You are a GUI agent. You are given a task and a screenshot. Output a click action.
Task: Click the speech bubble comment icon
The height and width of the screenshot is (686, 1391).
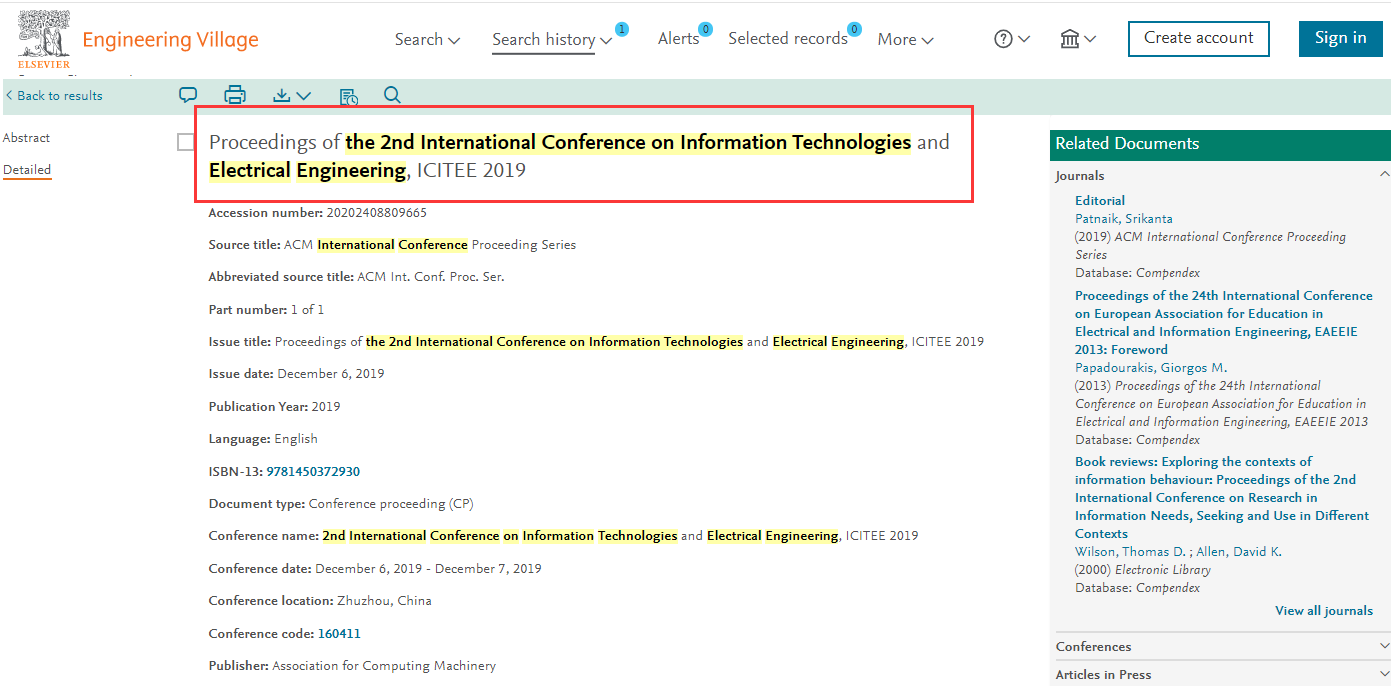pos(188,95)
